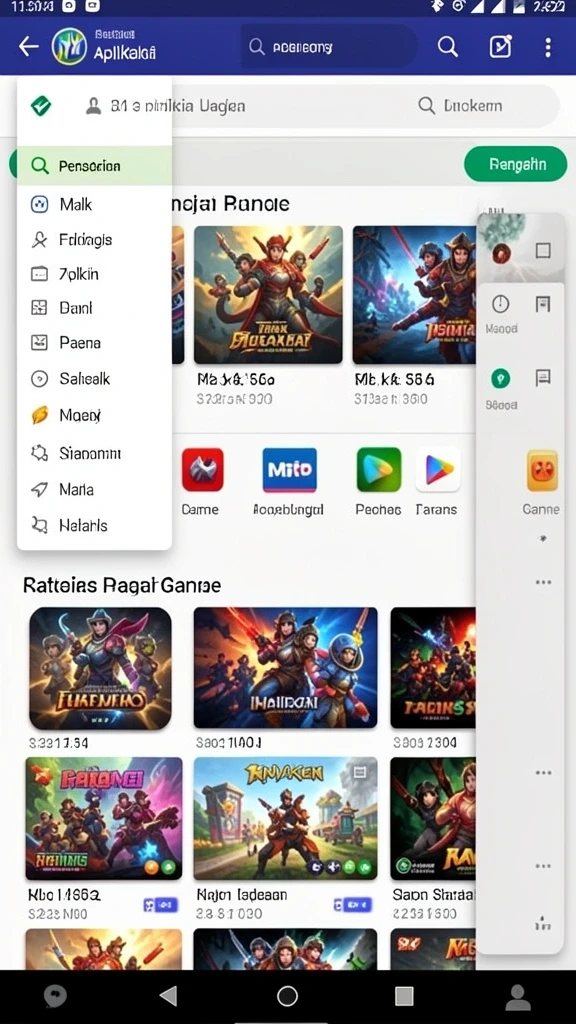576x1024 pixels.
Task: Select the highlighted Pensorion menu entry
Action: pos(95,166)
